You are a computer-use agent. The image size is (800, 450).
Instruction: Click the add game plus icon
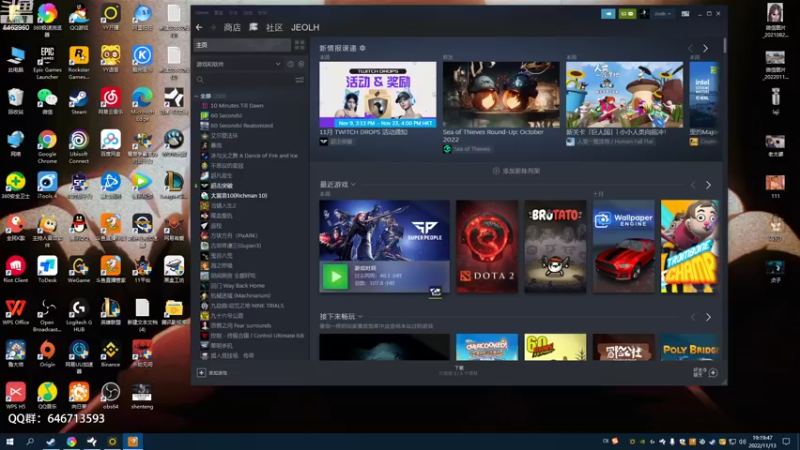pos(201,373)
